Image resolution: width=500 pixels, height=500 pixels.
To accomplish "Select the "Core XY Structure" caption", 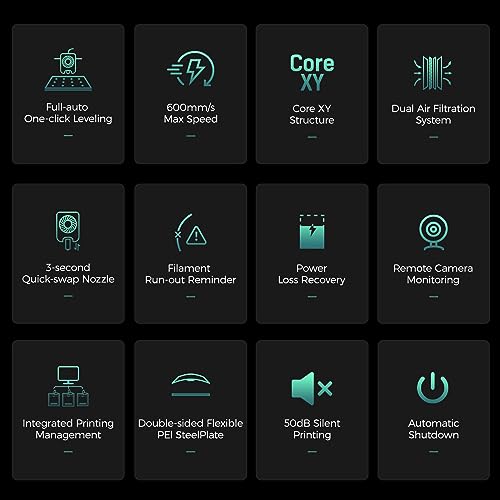I will pyautogui.click(x=312, y=114).
